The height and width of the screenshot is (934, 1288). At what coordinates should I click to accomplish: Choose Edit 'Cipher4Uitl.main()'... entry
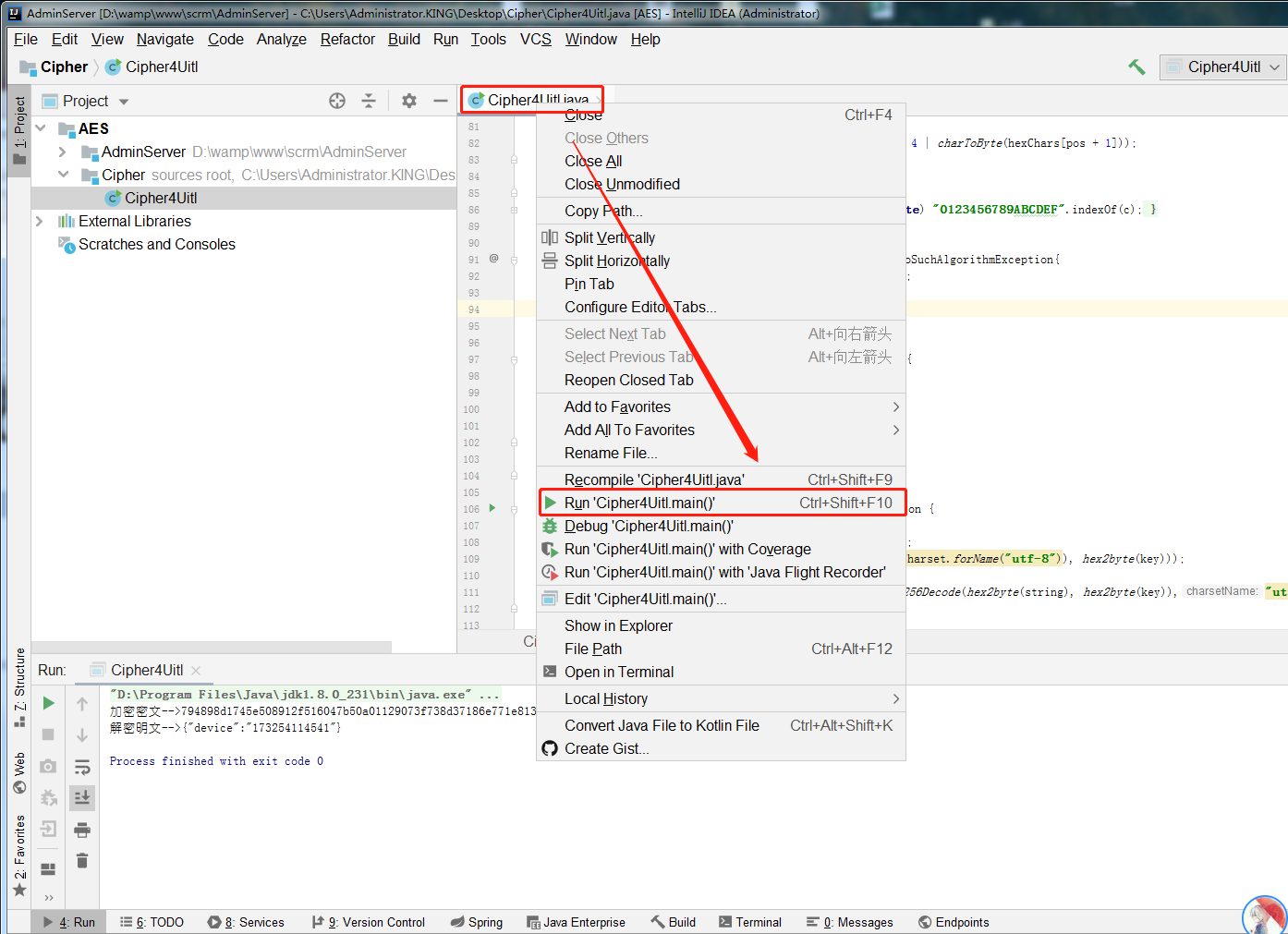coord(721,599)
